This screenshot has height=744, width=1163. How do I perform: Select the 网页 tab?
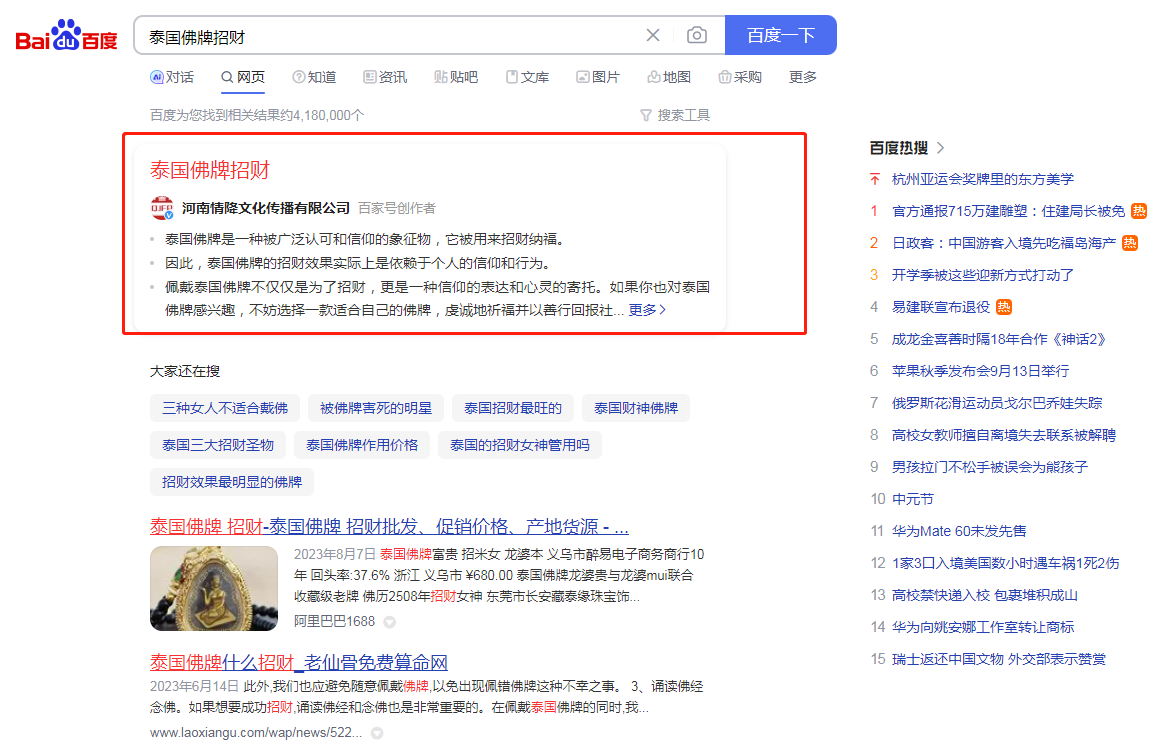click(243, 77)
